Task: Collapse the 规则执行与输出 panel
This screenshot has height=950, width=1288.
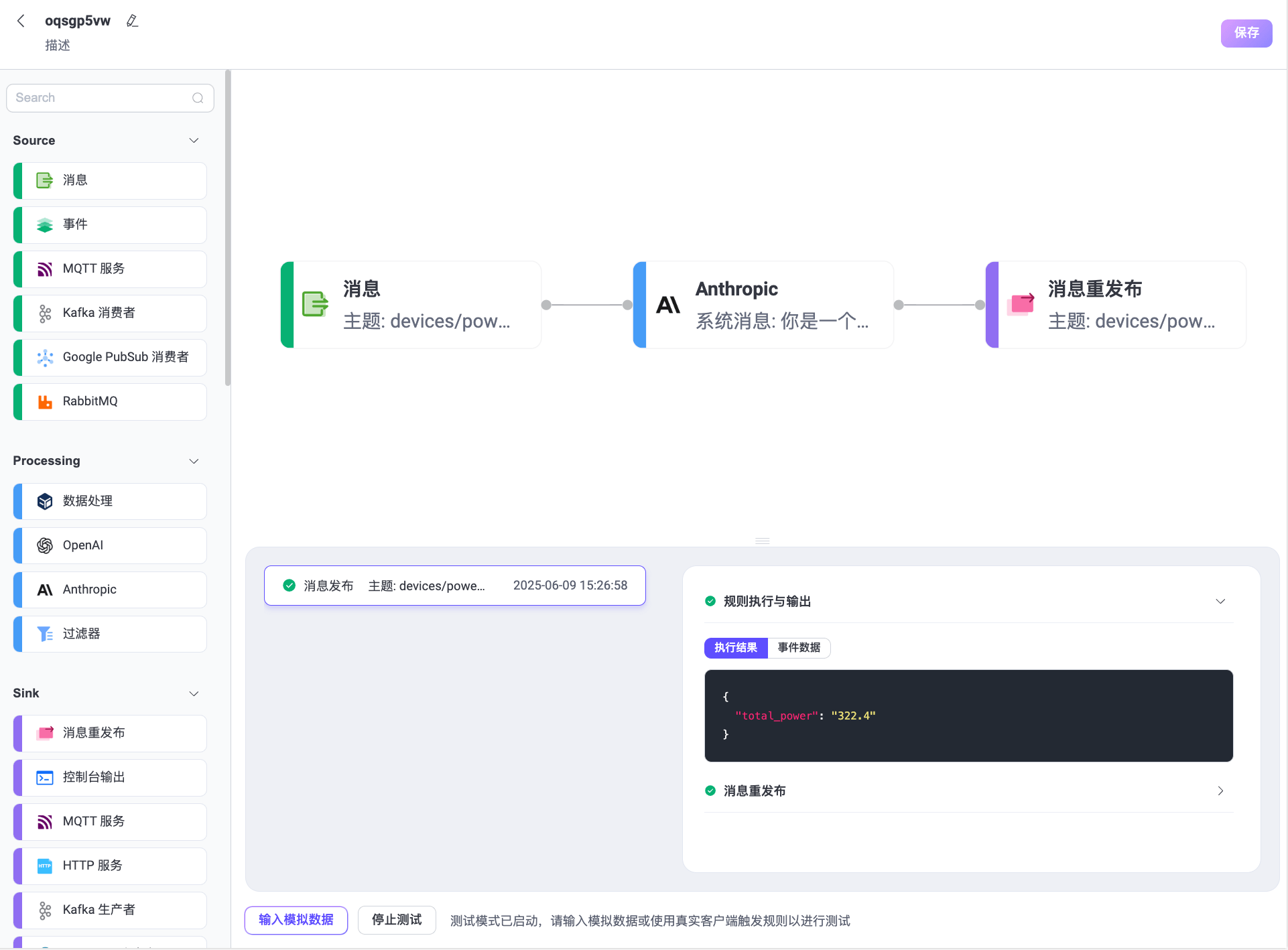Action: pyautogui.click(x=1220, y=601)
